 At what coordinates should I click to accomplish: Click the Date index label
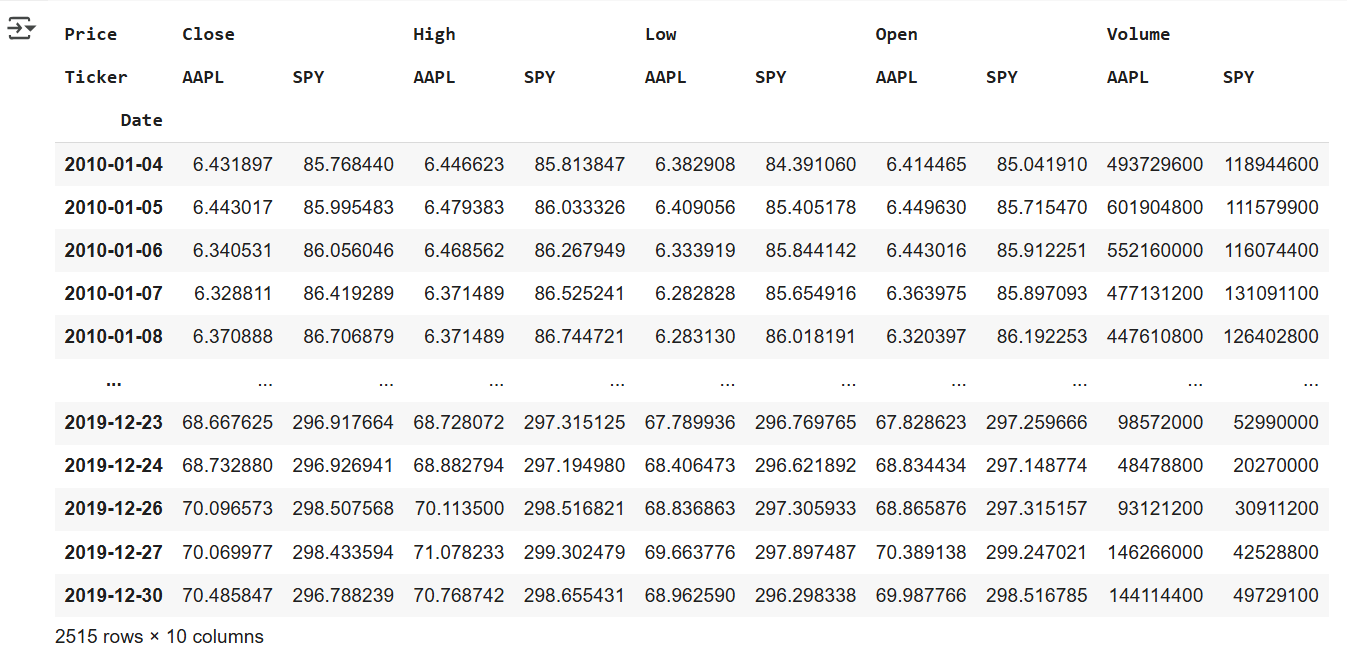coord(141,120)
